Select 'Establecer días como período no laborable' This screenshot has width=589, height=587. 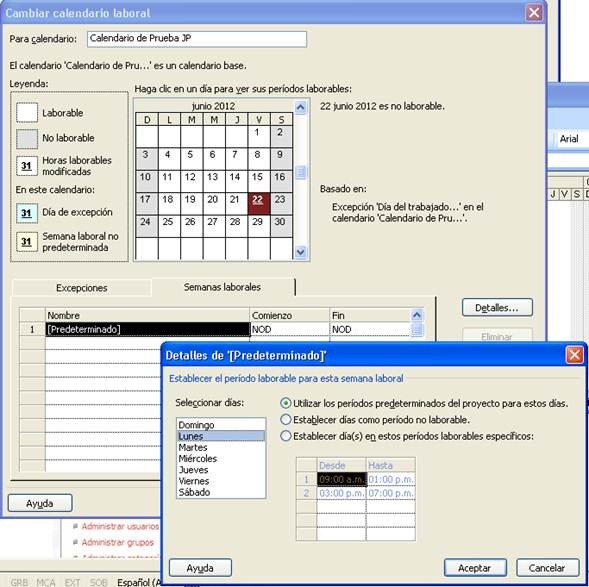[285, 420]
